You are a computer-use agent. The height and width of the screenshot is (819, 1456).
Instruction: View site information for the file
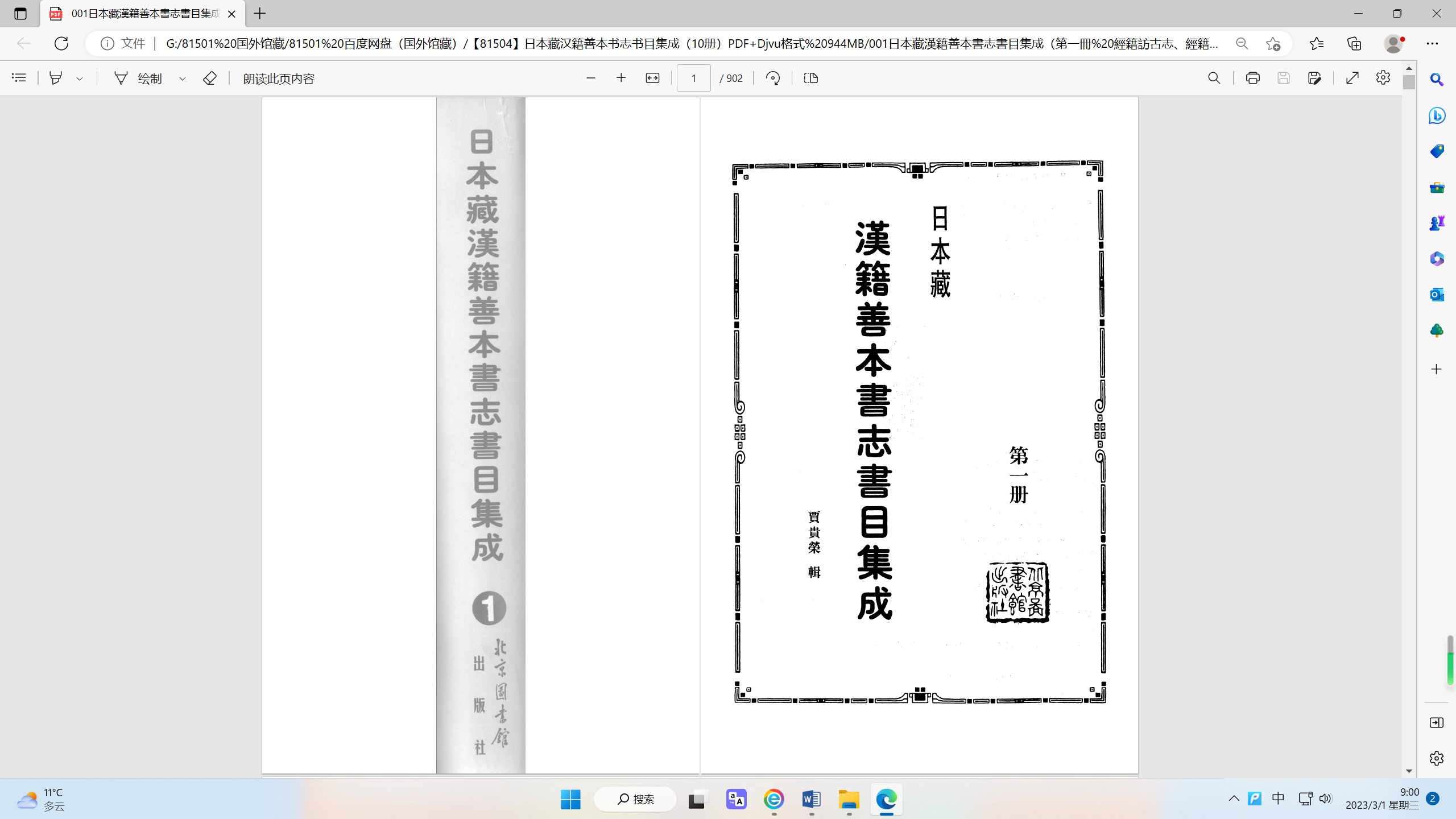click(123, 43)
